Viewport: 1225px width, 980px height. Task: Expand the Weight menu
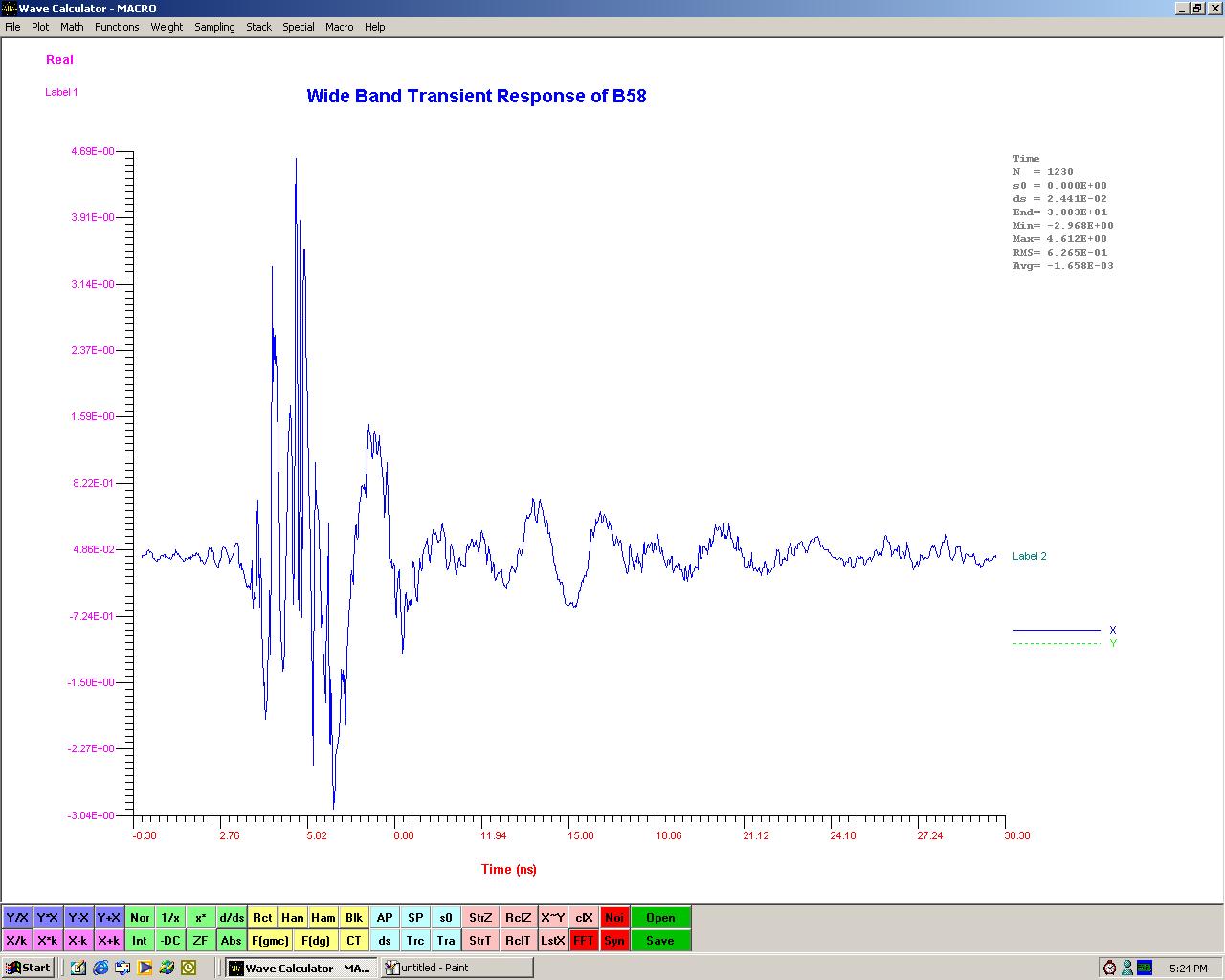(x=167, y=27)
